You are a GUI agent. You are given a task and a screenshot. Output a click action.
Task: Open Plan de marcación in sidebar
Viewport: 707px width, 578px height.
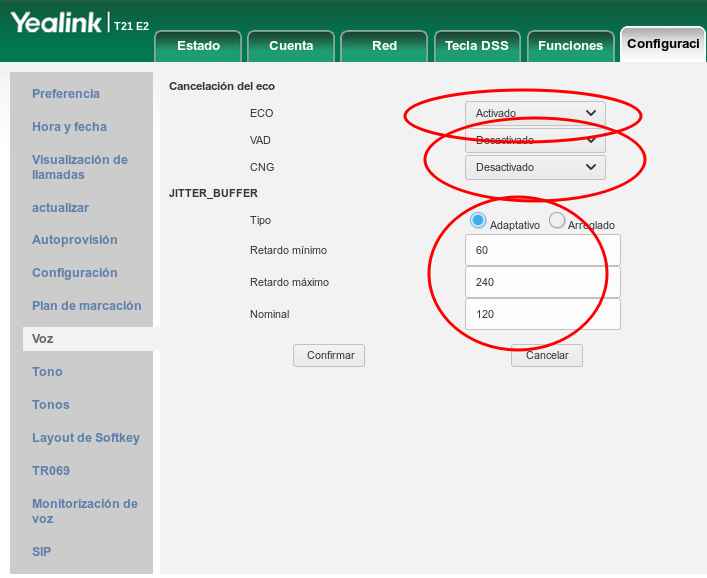point(86,306)
